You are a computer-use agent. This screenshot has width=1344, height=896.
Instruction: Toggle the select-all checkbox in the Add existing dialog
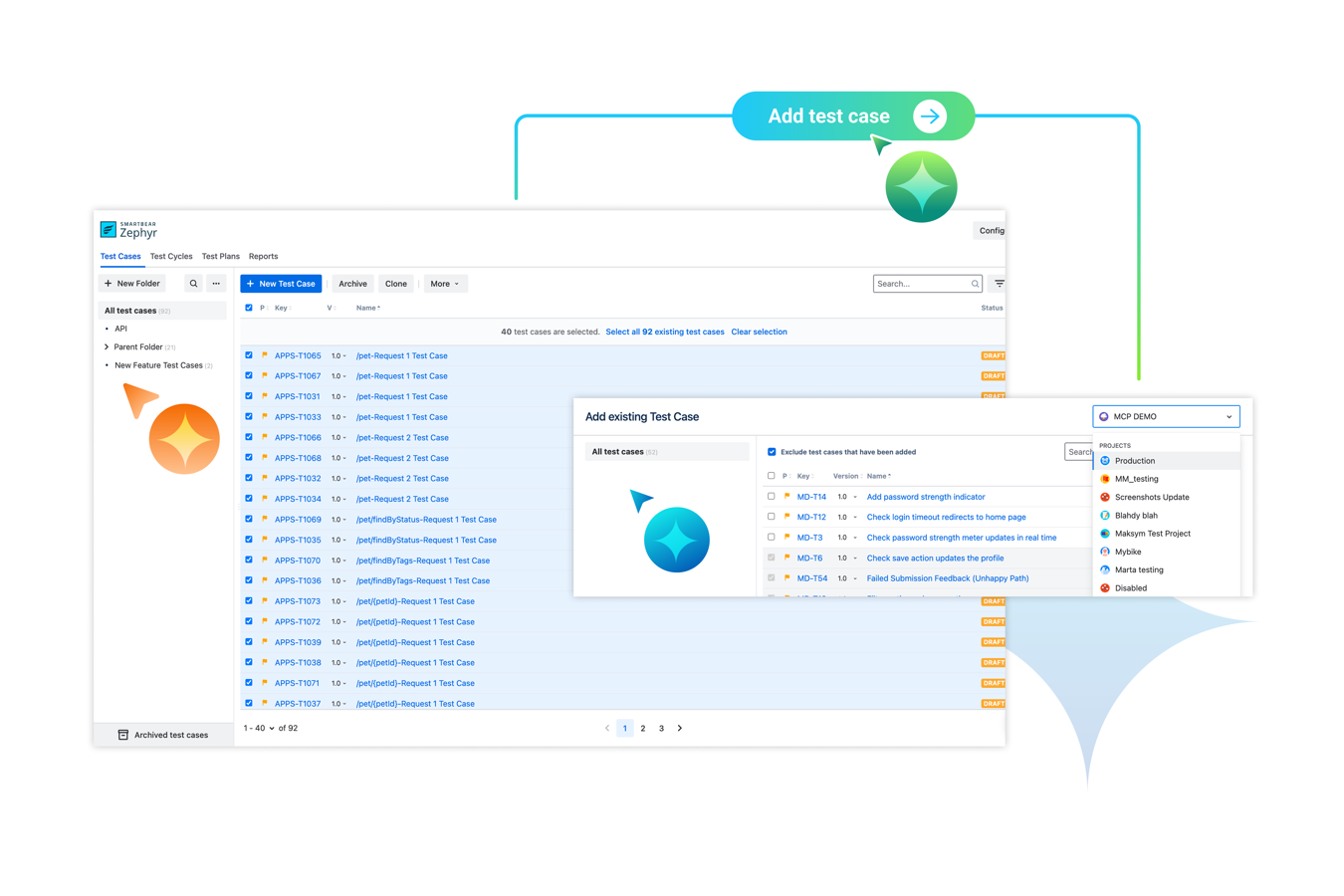(x=771, y=476)
